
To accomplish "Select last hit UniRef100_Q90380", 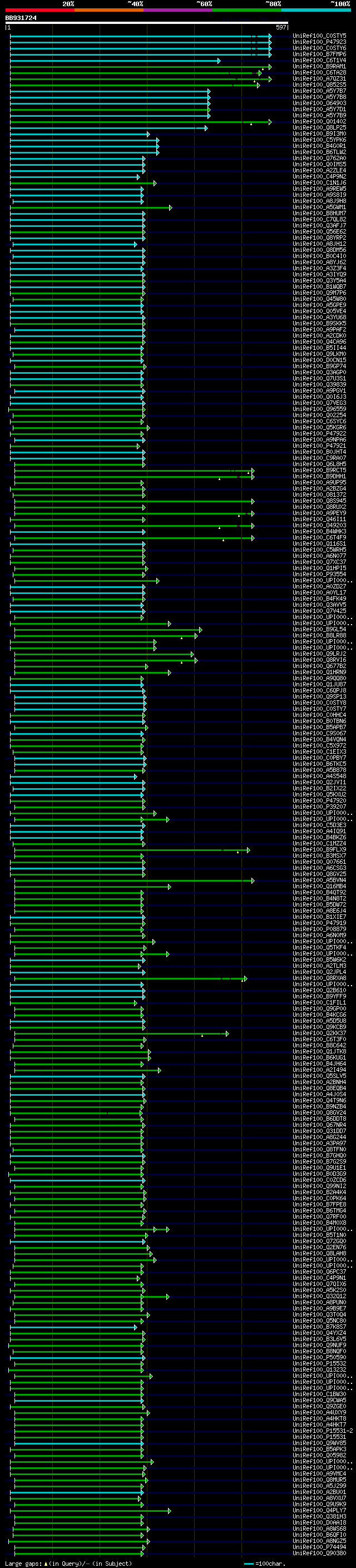I will (x=319, y=1553).
